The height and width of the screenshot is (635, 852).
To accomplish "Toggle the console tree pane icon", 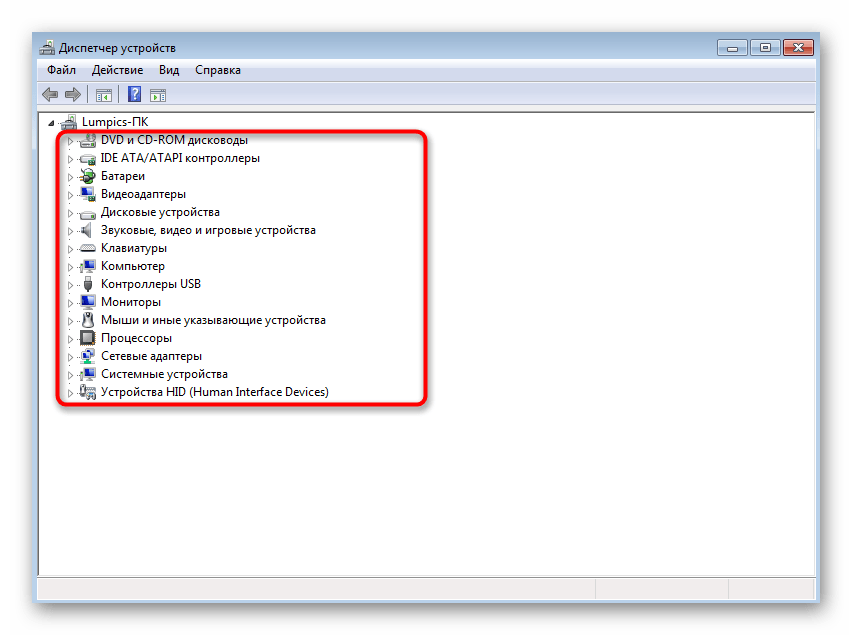I will point(104,96).
